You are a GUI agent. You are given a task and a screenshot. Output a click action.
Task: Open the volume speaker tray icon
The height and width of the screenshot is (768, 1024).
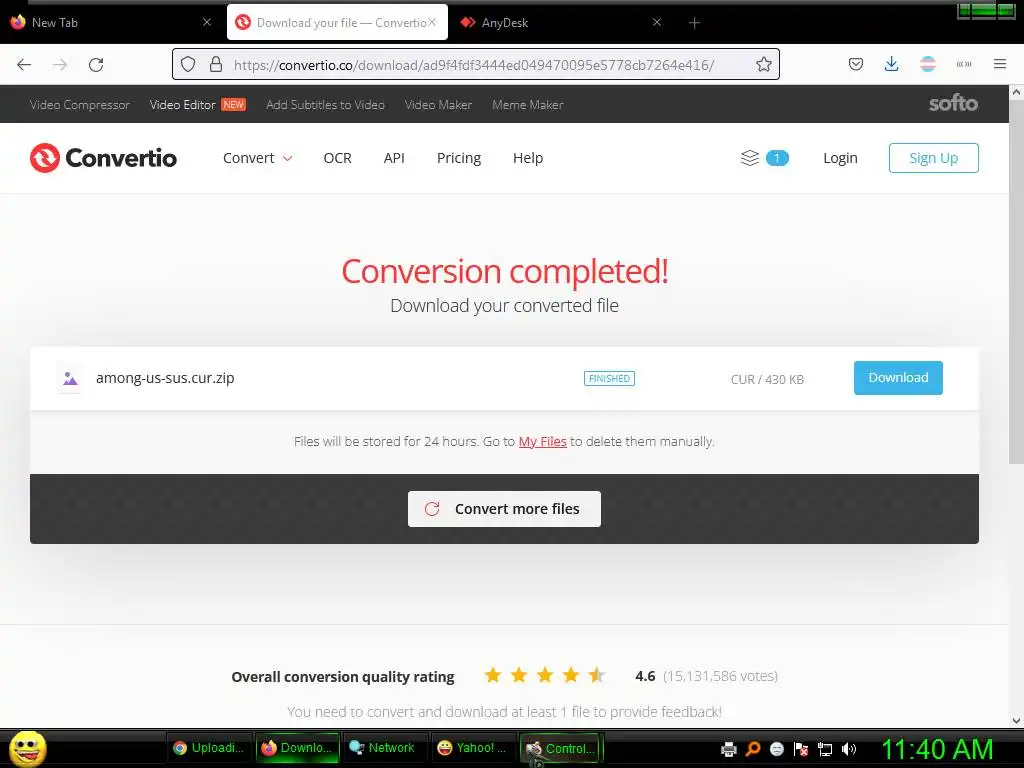tap(848, 749)
